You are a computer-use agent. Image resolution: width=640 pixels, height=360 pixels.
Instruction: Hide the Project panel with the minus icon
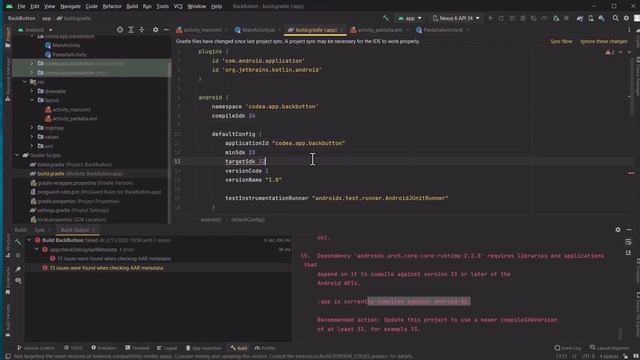coord(166,30)
